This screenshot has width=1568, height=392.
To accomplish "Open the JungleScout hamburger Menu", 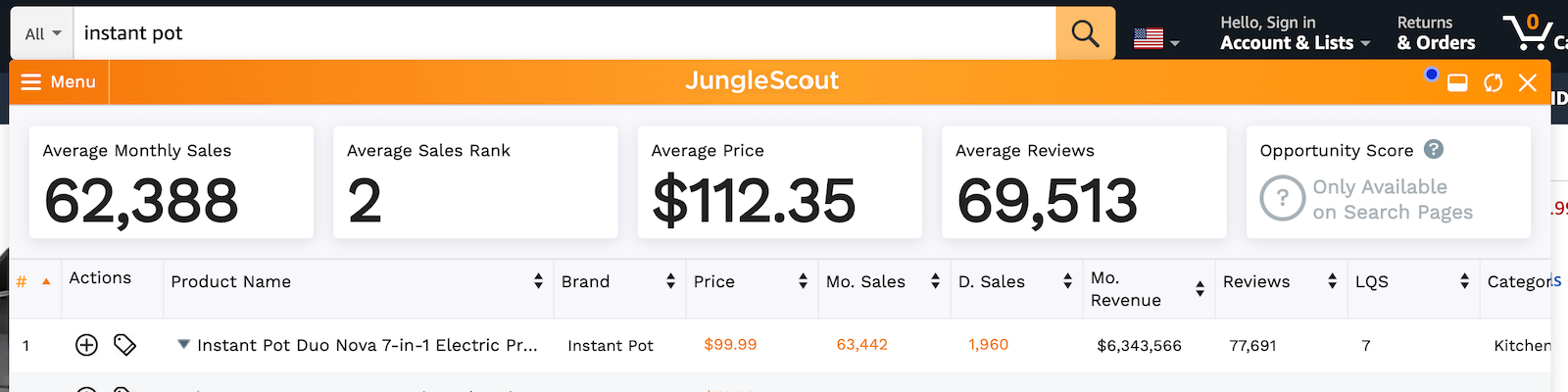I will (x=59, y=82).
